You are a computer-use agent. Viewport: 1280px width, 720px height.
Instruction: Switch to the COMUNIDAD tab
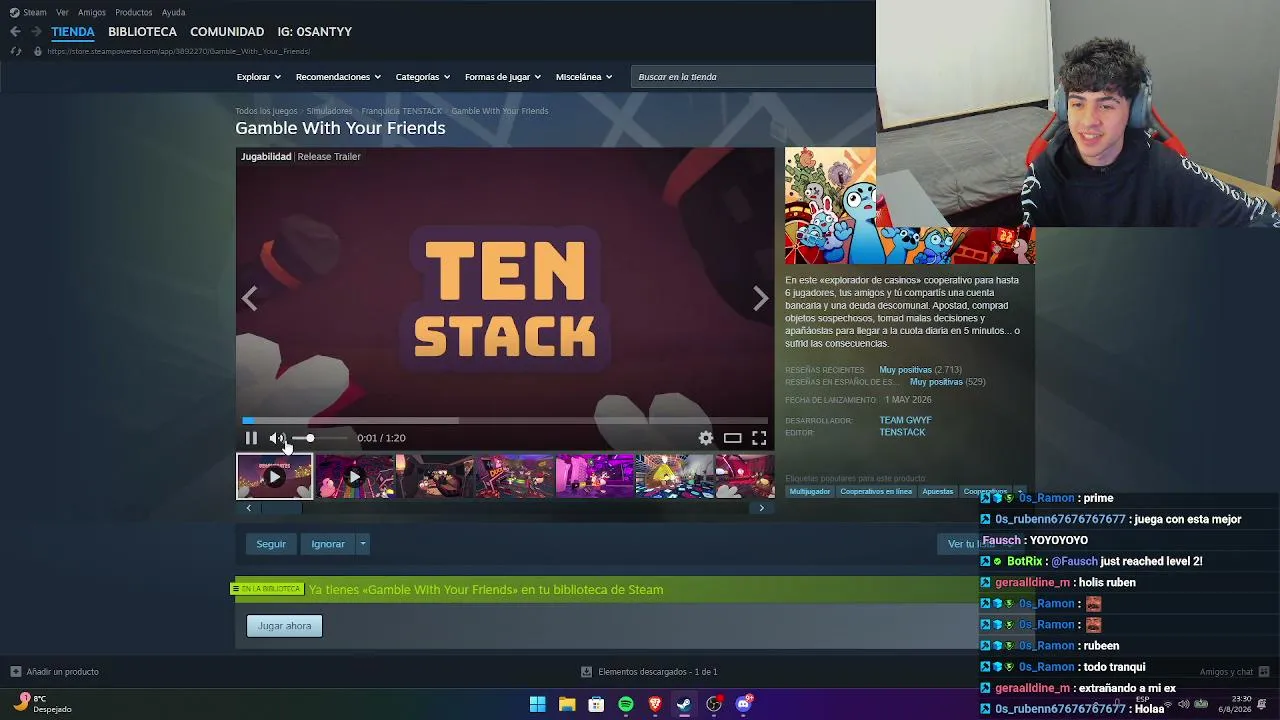pos(227,32)
